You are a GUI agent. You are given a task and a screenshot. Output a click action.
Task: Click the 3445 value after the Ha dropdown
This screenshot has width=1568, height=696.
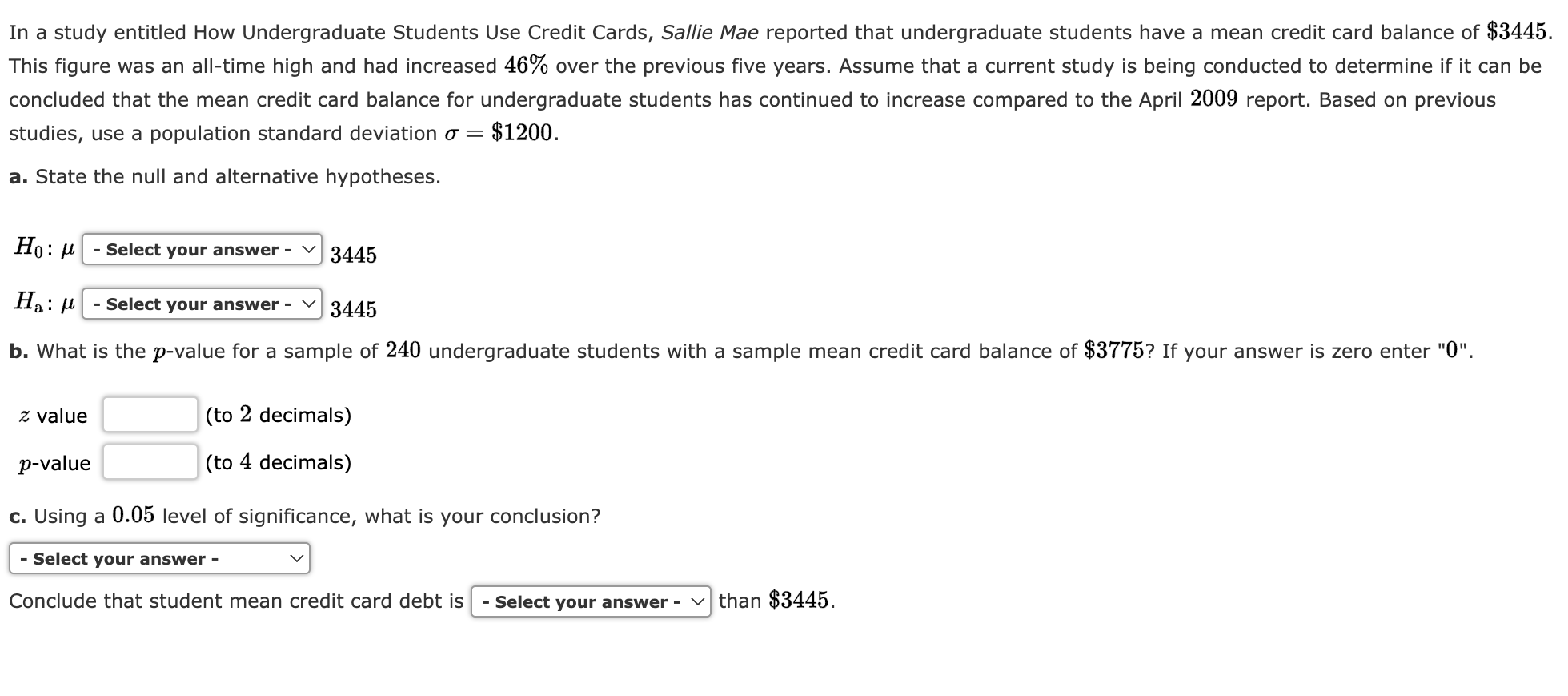(x=353, y=309)
